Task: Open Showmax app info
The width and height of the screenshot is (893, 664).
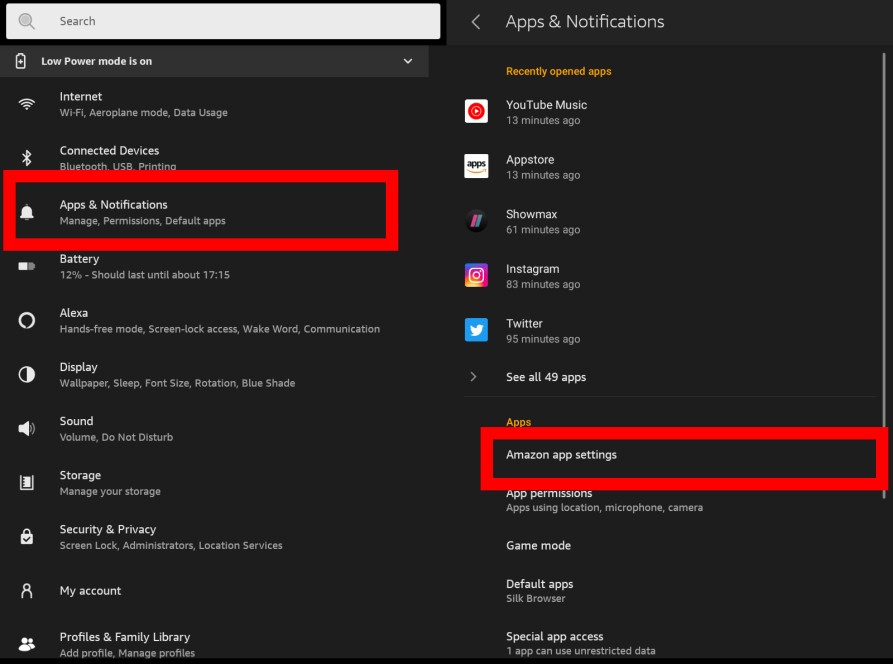Action: [670, 222]
